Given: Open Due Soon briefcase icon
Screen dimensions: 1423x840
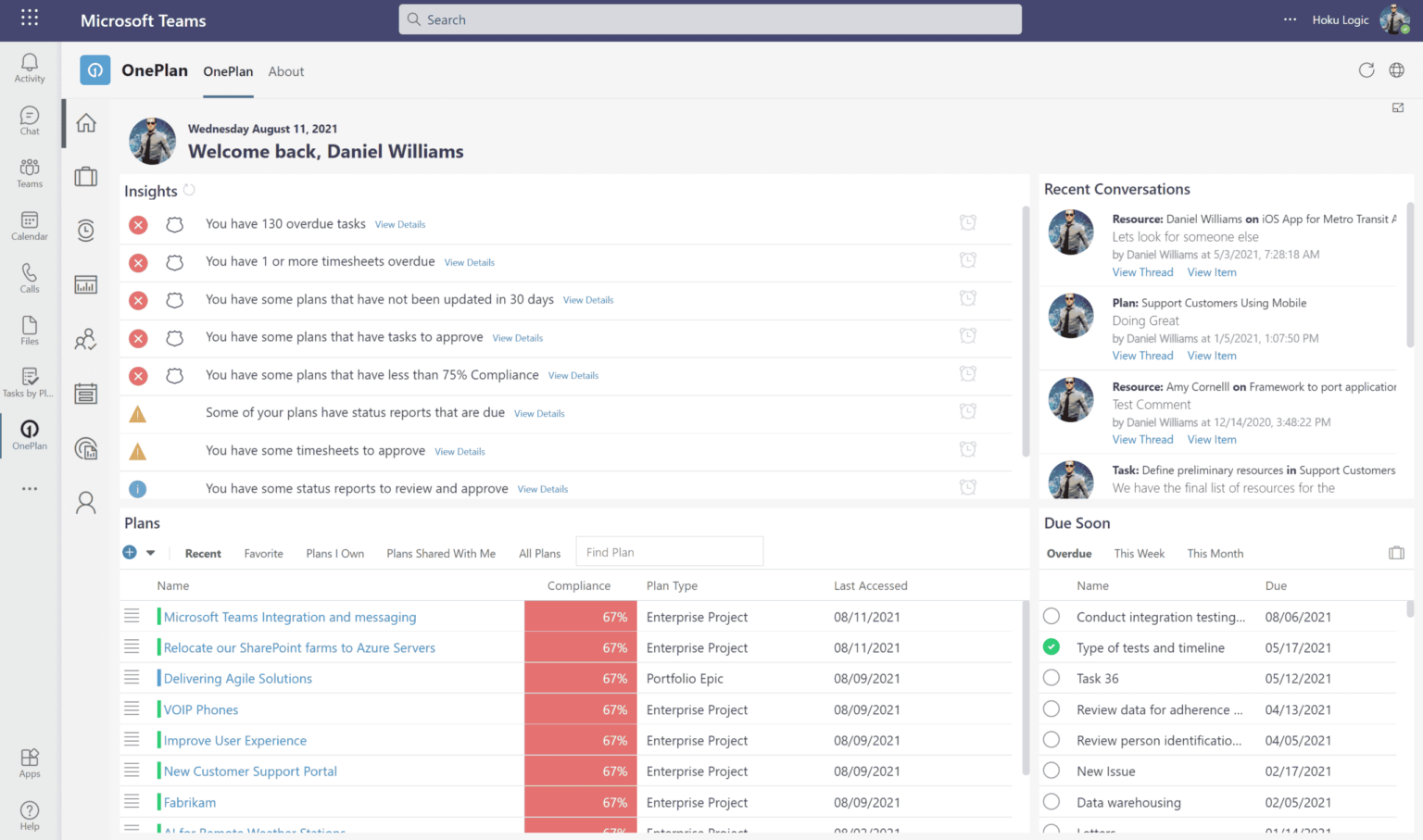Looking at the screenshot, I should point(1396,553).
